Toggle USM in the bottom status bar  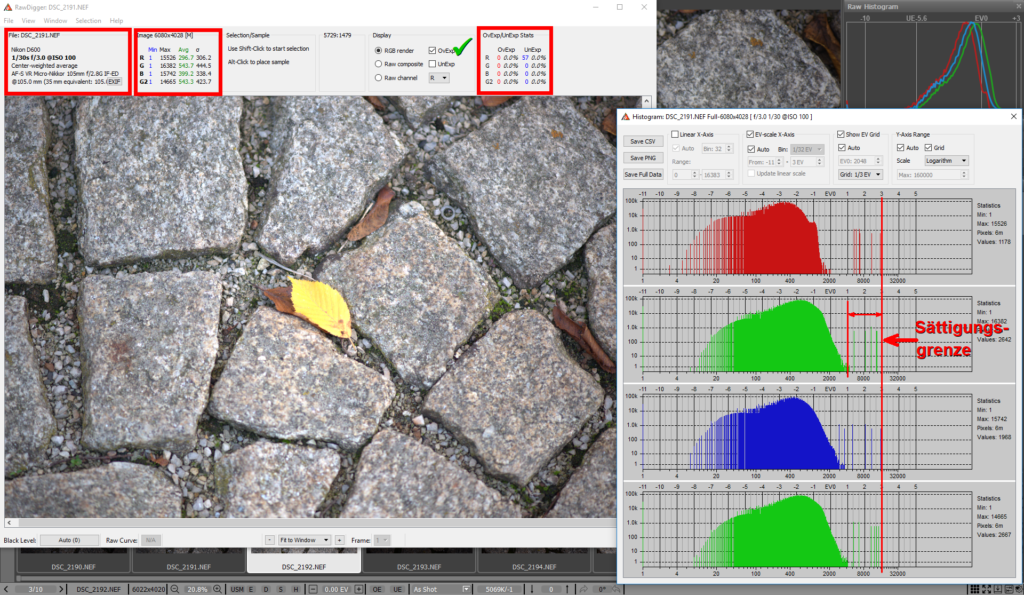click(237, 589)
